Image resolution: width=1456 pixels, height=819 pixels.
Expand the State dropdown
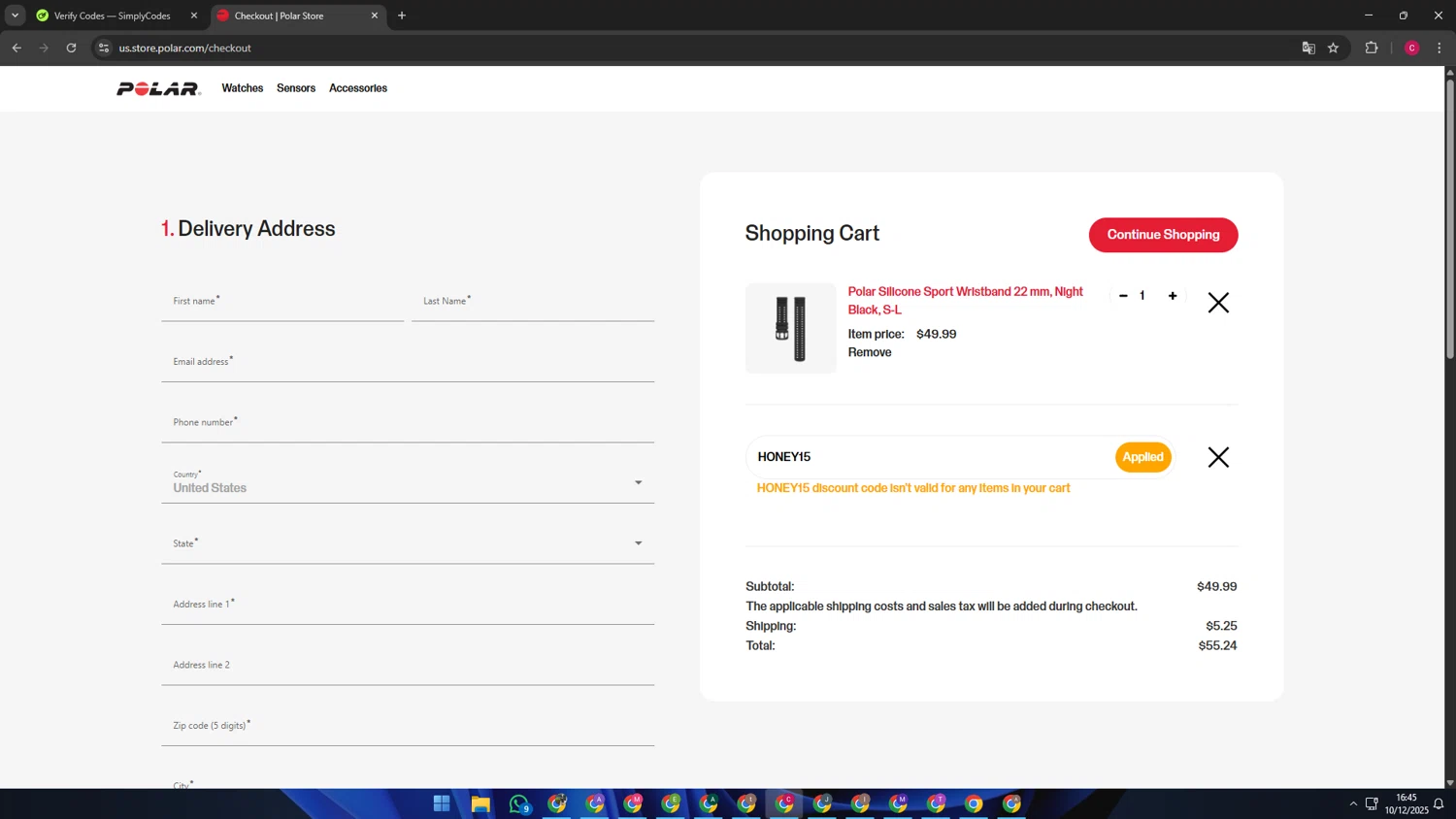coord(408,543)
